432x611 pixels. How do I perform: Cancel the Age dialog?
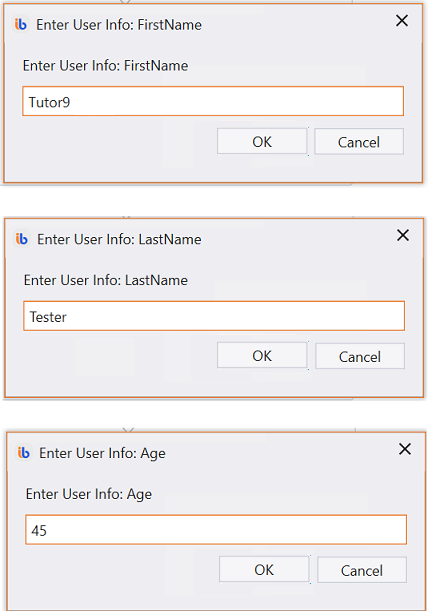click(x=361, y=570)
